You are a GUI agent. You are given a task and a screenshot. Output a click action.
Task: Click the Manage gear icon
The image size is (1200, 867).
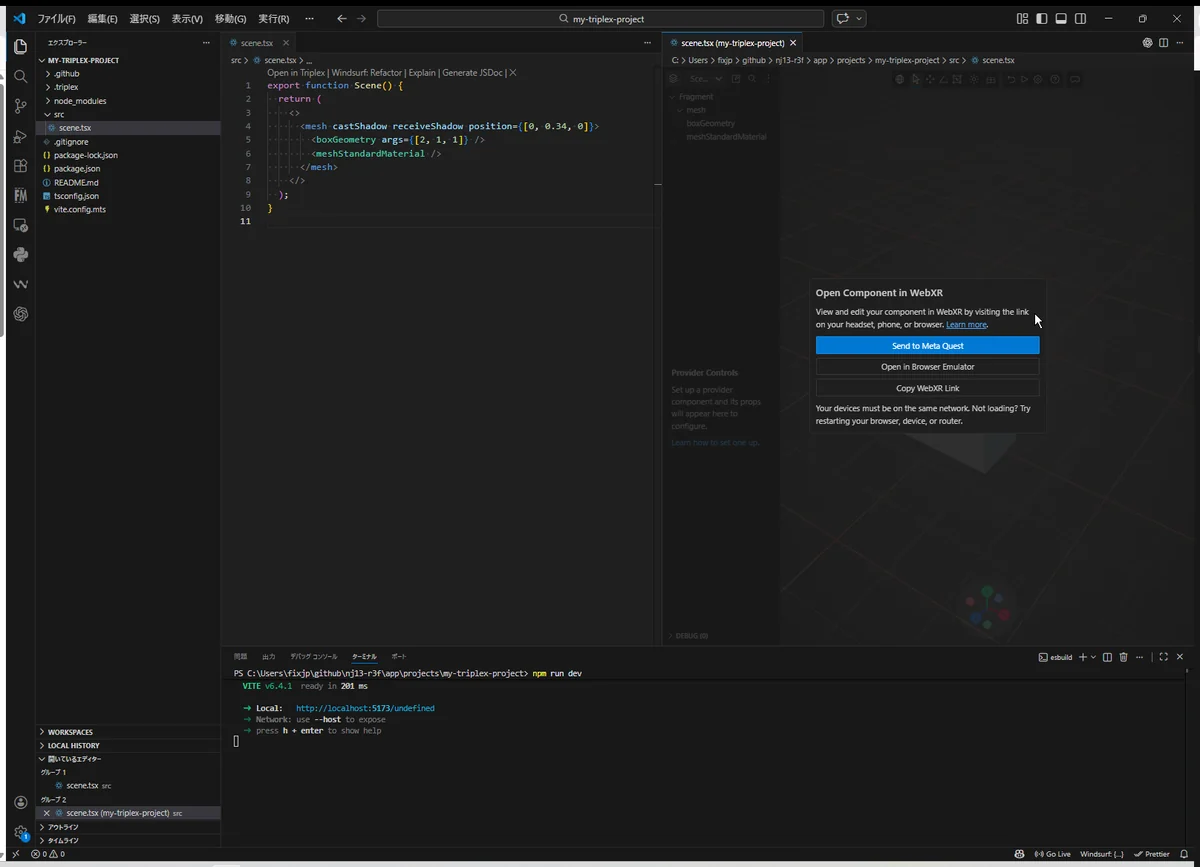[20, 832]
